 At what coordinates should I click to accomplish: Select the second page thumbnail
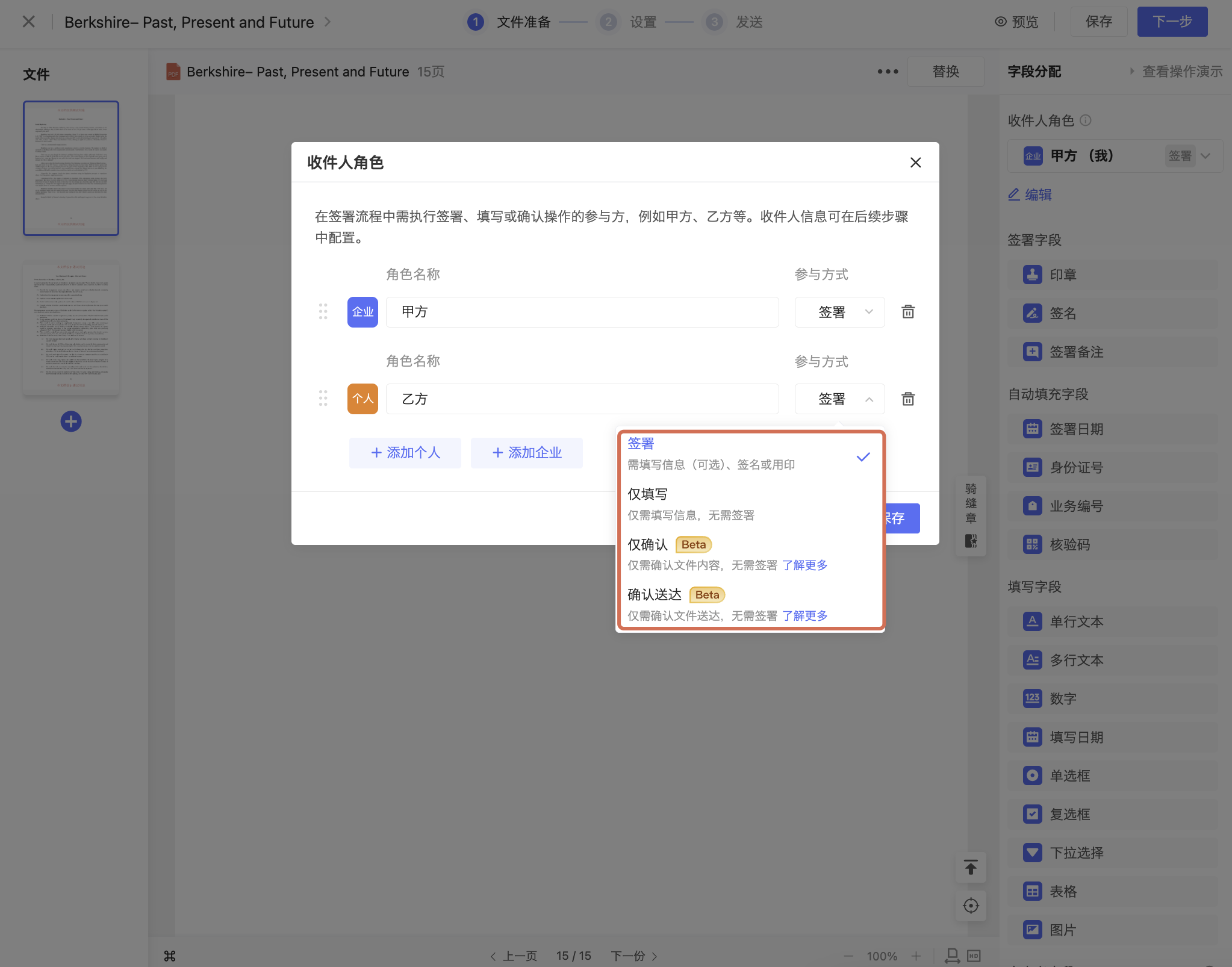pos(71,328)
